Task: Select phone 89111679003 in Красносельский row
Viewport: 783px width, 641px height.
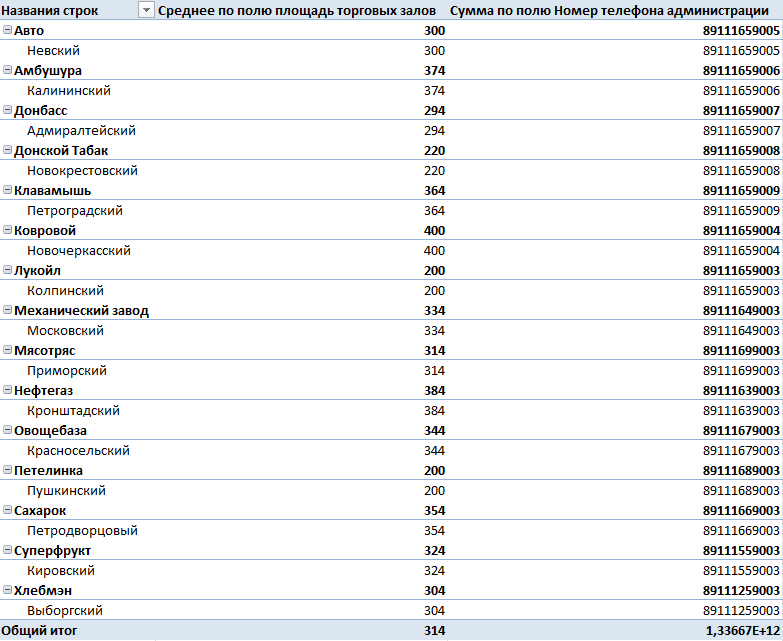Action: 742,450
